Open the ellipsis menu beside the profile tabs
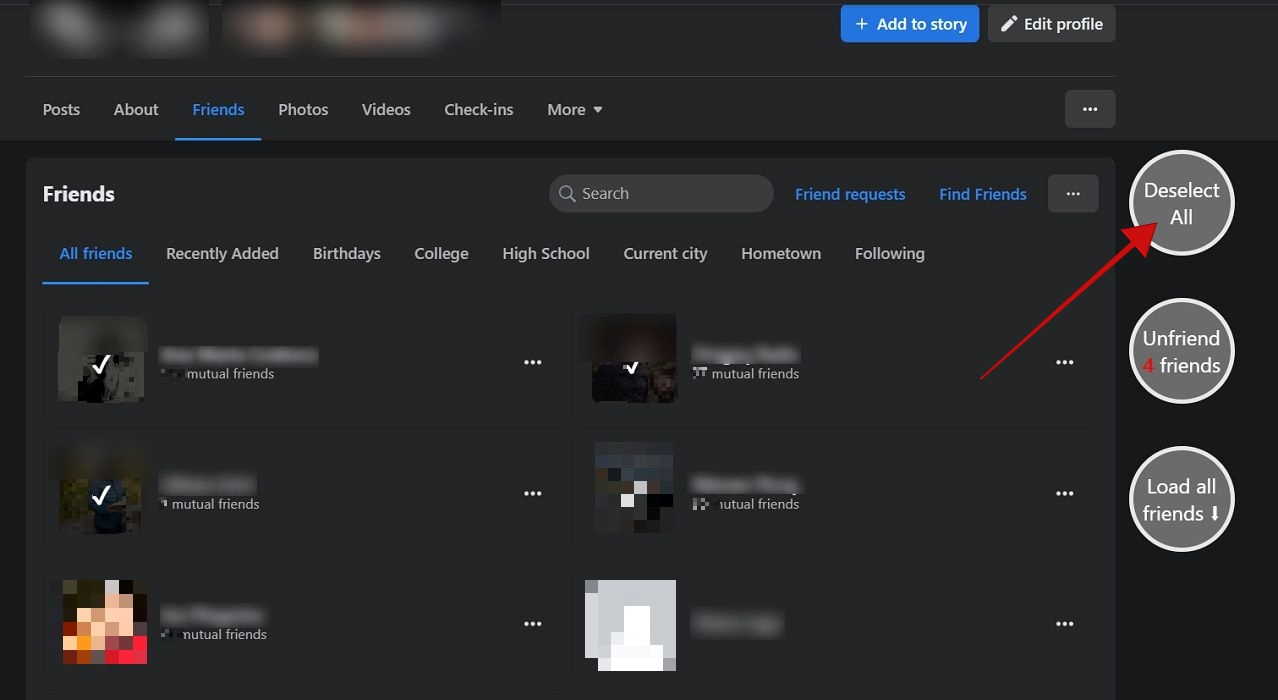 click(x=1089, y=108)
